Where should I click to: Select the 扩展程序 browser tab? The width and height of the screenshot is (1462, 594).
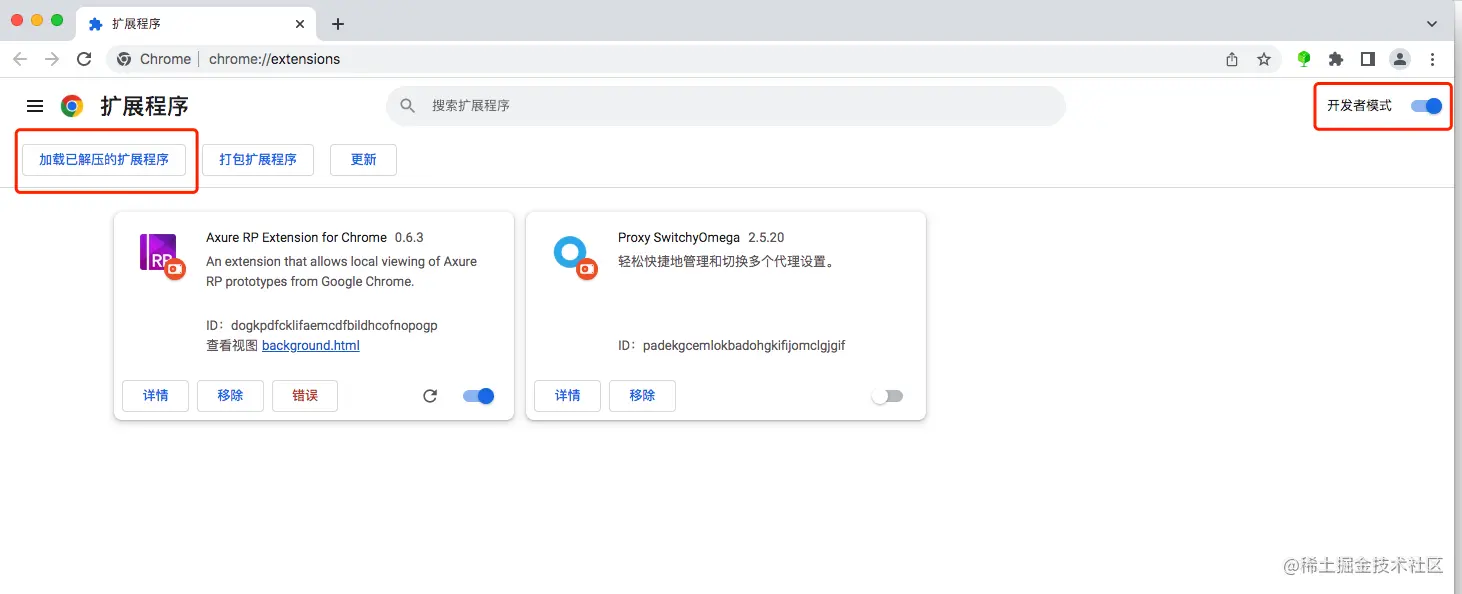click(x=195, y=24)
